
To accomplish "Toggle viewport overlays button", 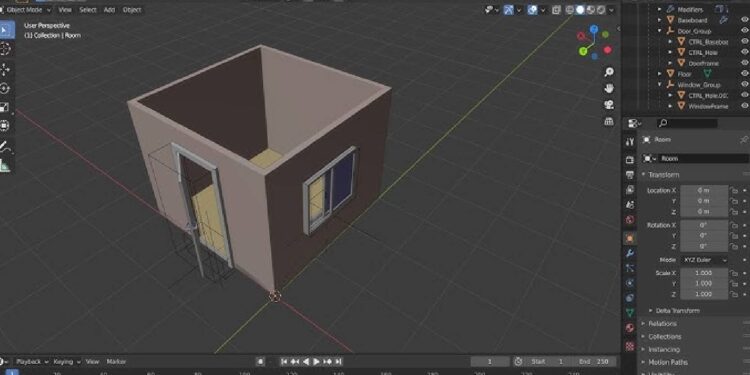I will click(x=532, y=10).
